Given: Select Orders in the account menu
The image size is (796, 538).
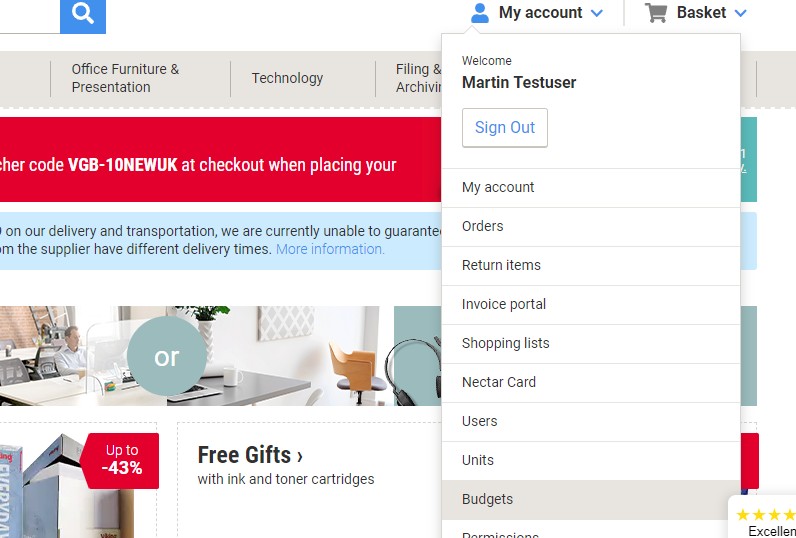Looking at the screenshot, I should pyautogui.click(x=483, y=226).
